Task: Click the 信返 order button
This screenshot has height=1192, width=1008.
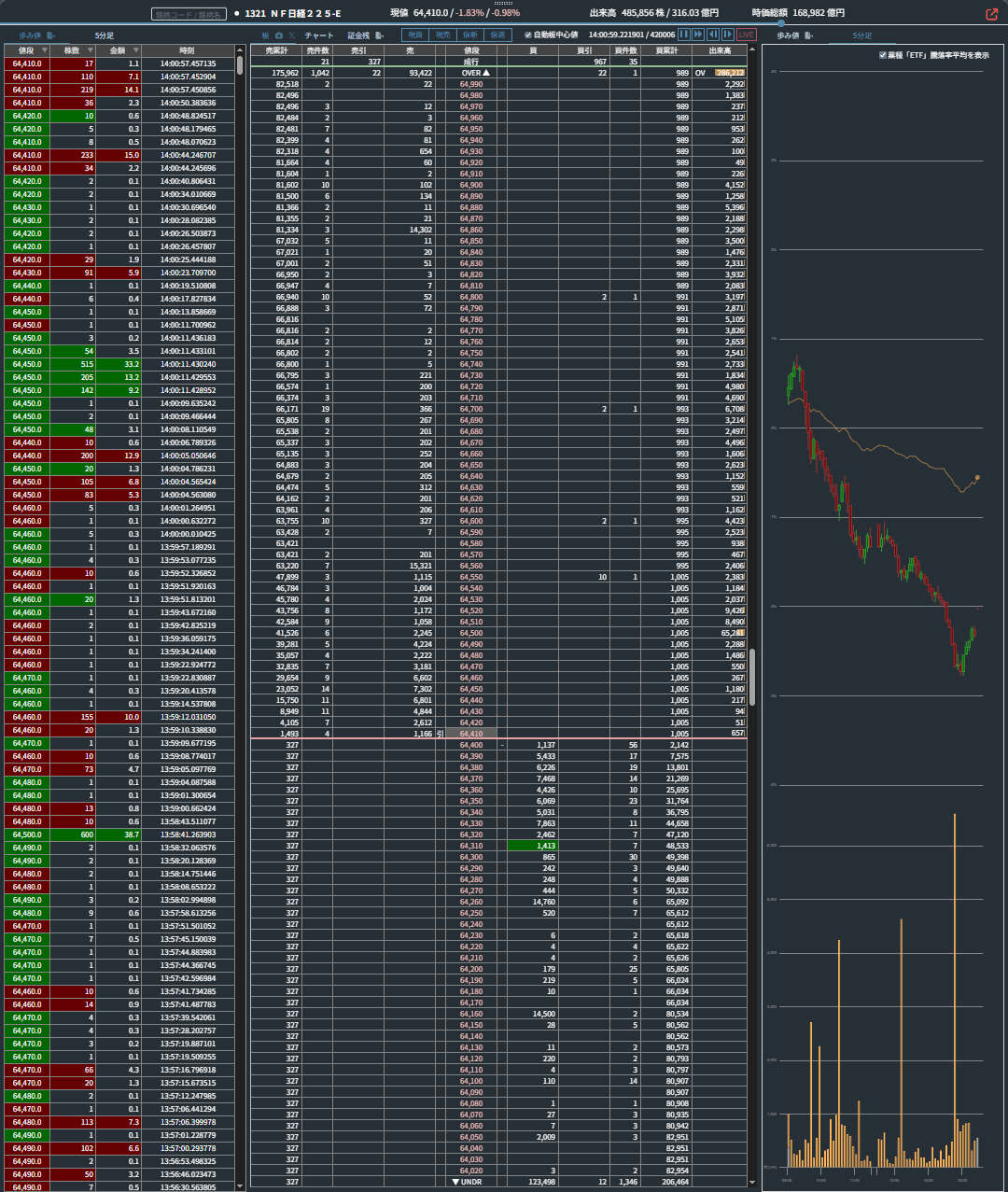Action: [x=498, y=35]
